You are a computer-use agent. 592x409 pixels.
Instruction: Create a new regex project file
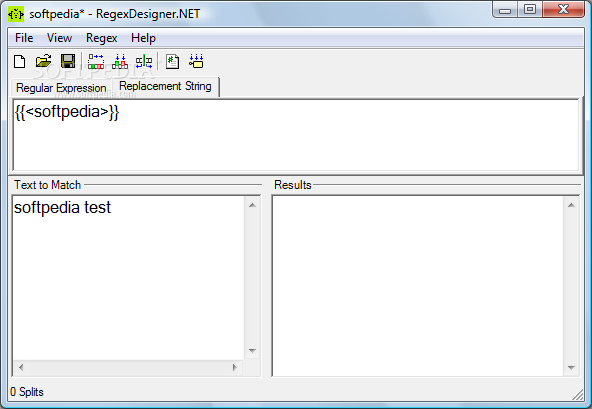pos(20,62)
